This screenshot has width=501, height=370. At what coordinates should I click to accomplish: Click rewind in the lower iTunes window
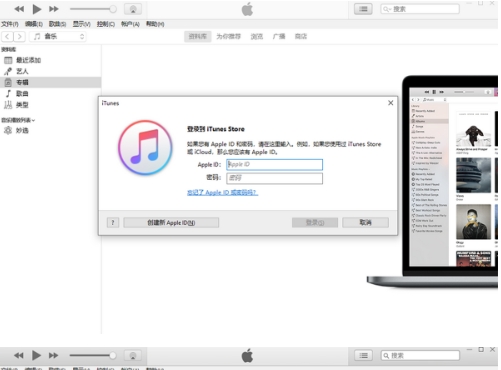click(19, 356)
